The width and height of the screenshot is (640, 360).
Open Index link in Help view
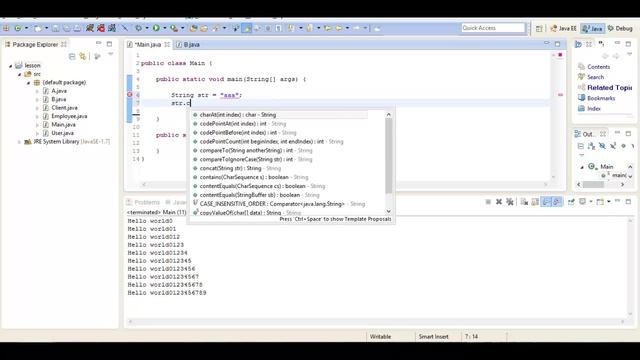594,109
